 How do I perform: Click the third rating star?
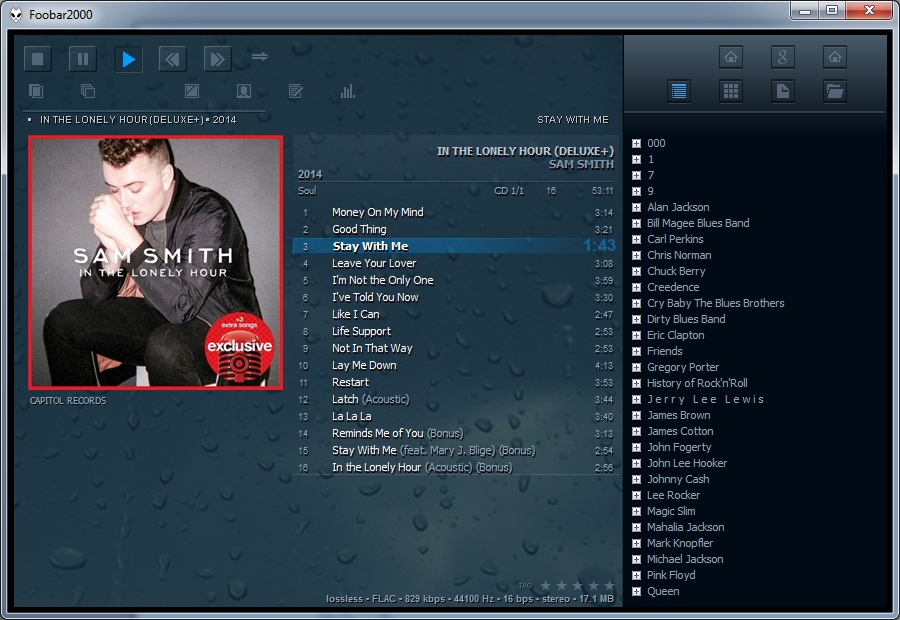[577, 585]
